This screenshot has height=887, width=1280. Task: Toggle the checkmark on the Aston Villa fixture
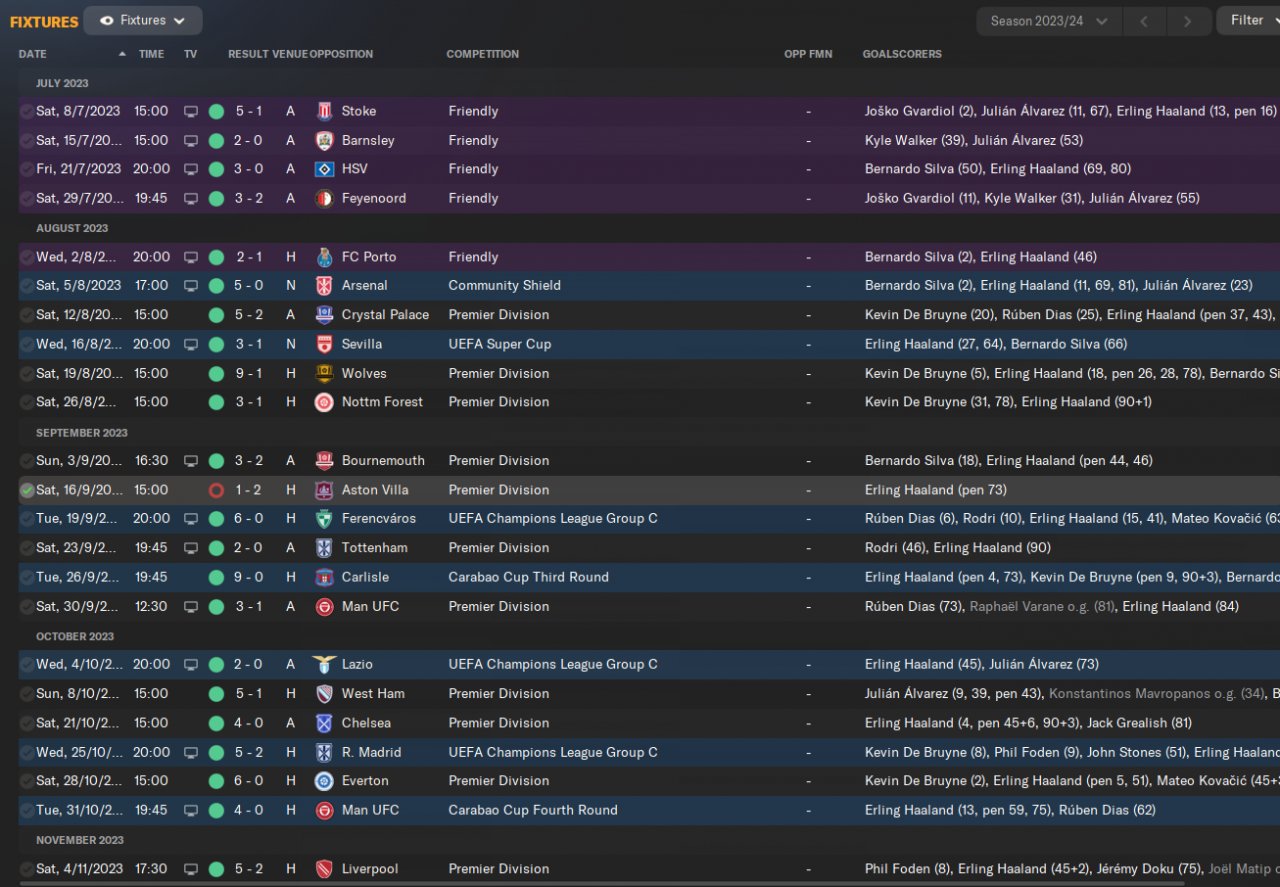tap(27, 490)
